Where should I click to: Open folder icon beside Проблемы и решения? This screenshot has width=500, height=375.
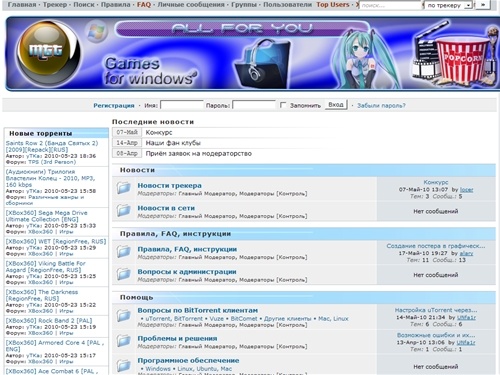124,341
